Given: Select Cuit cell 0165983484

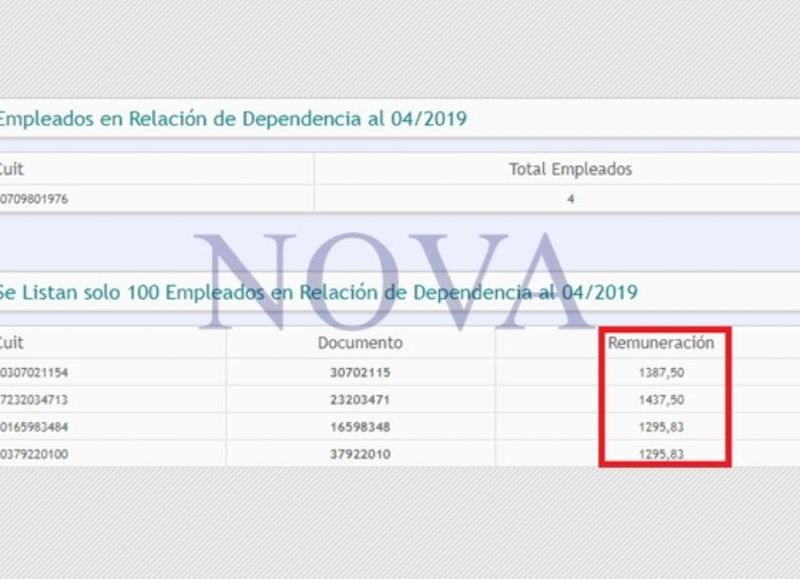Looking at the screenshot, I should (34, 426).
